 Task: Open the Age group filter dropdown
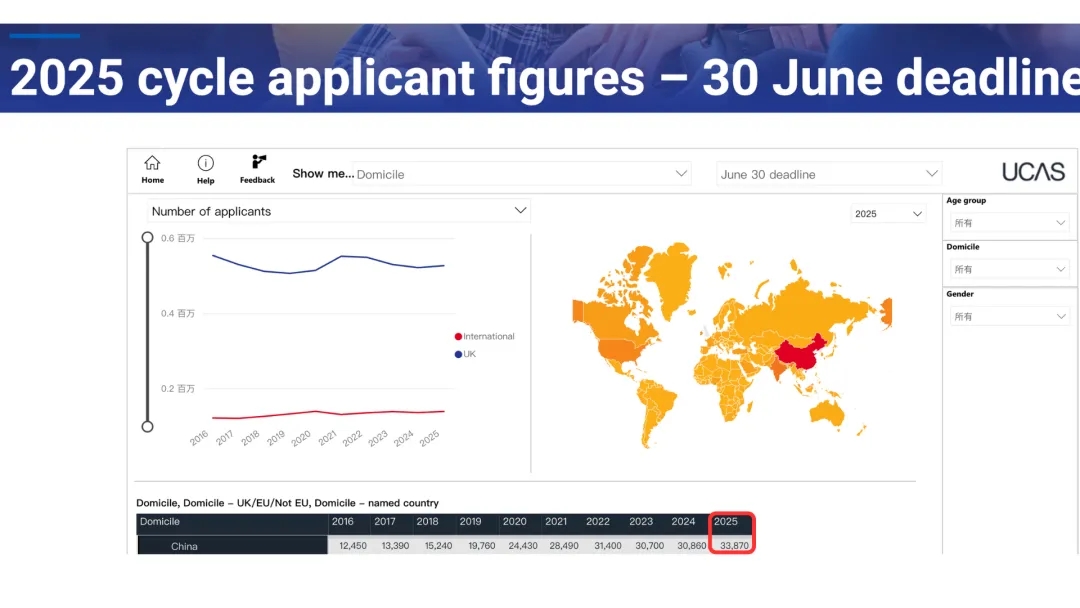1009,223
